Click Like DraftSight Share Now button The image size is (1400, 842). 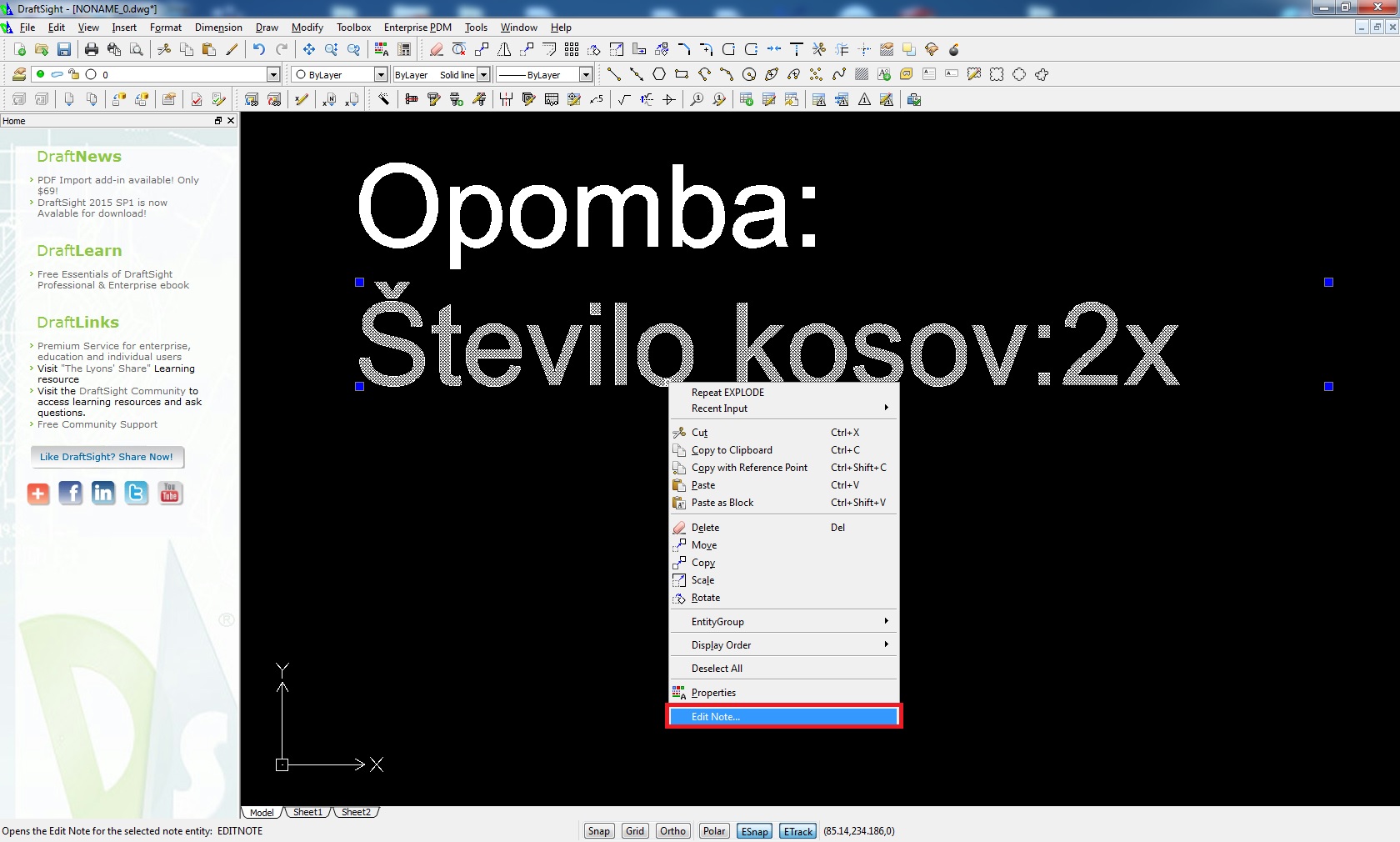107,457
